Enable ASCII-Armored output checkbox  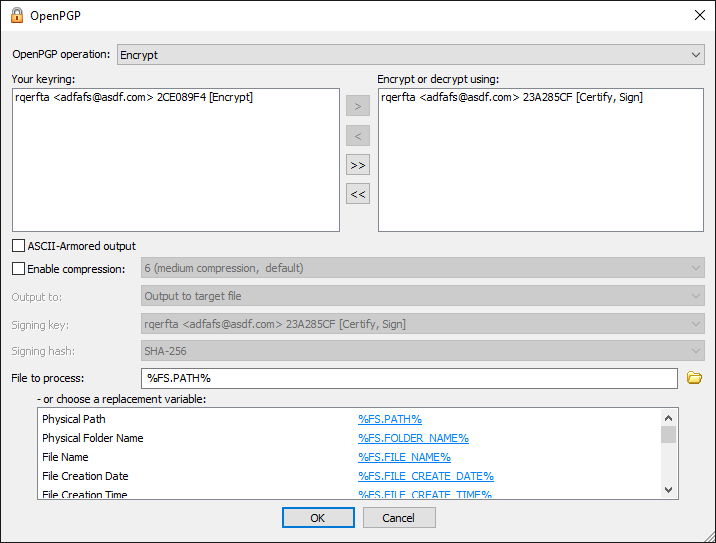(19, 246)
